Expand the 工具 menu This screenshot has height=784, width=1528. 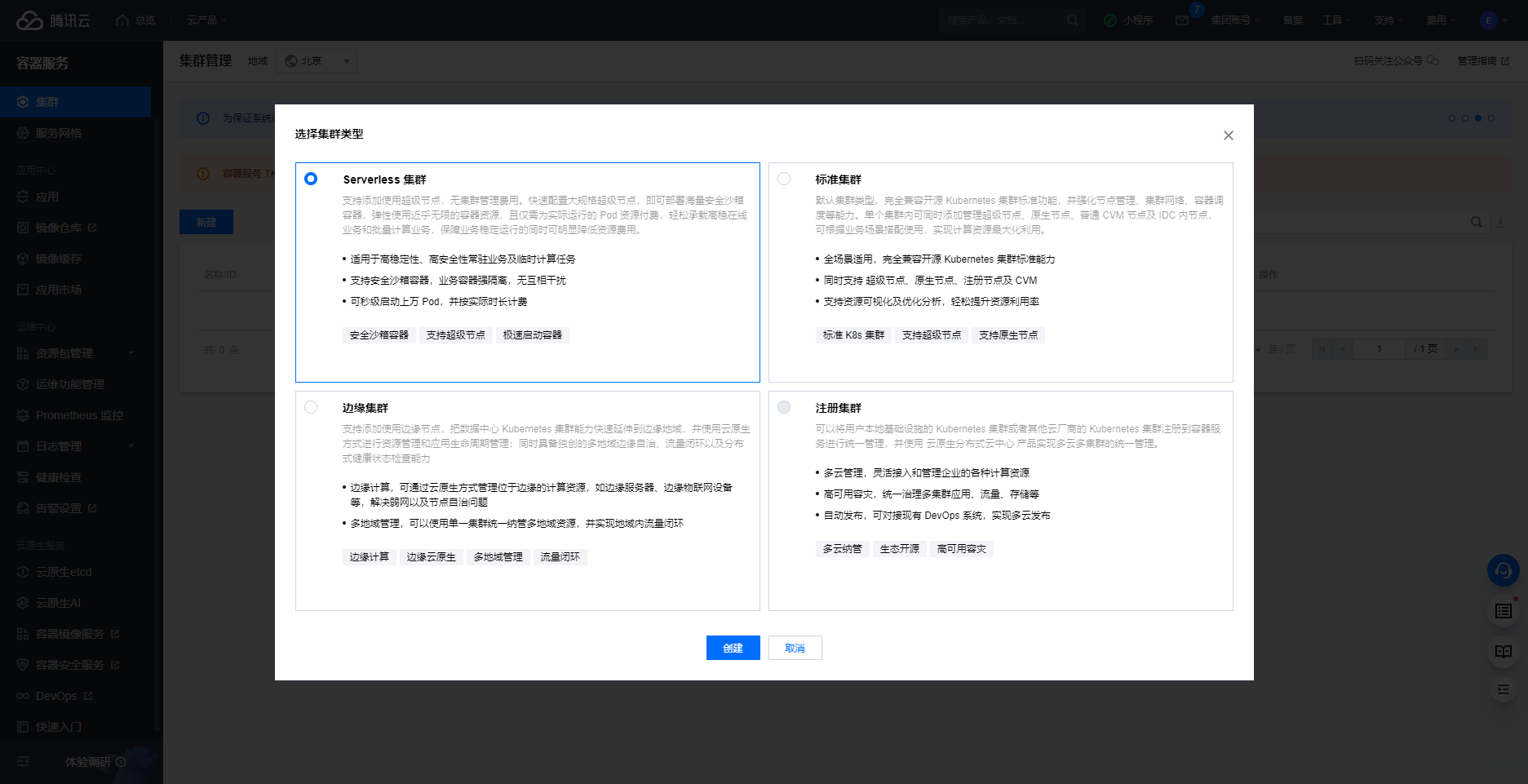[x=1337, y=20]
